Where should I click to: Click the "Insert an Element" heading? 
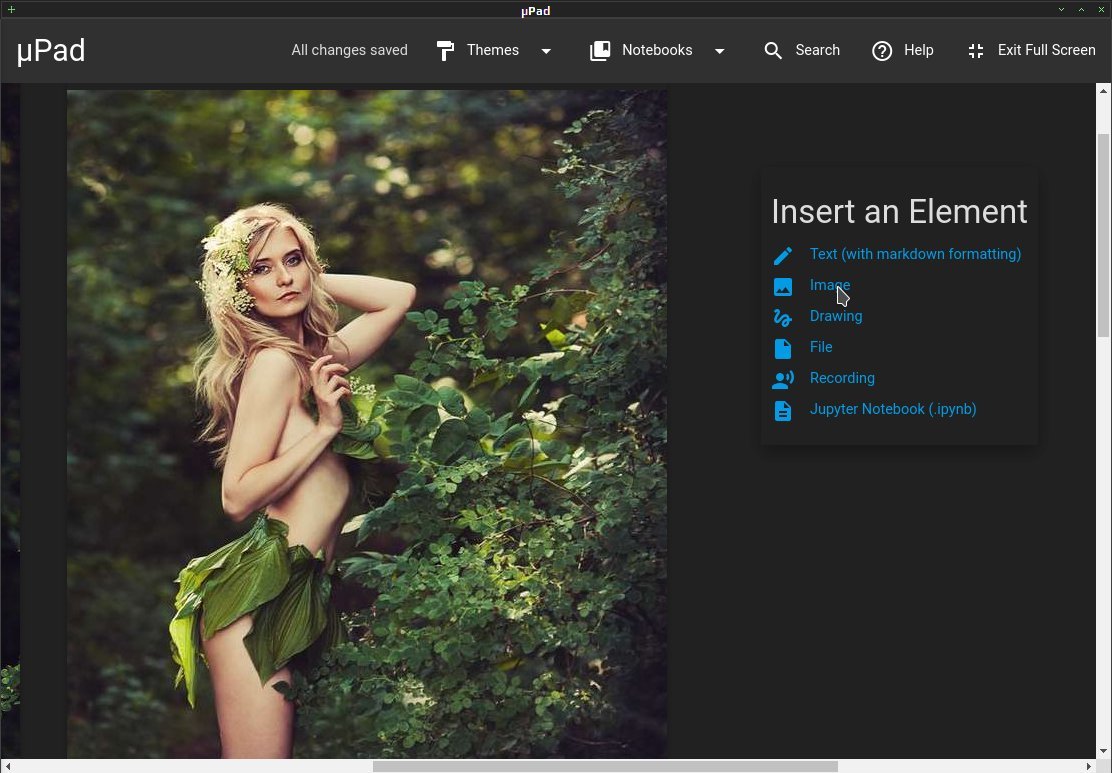899,211
